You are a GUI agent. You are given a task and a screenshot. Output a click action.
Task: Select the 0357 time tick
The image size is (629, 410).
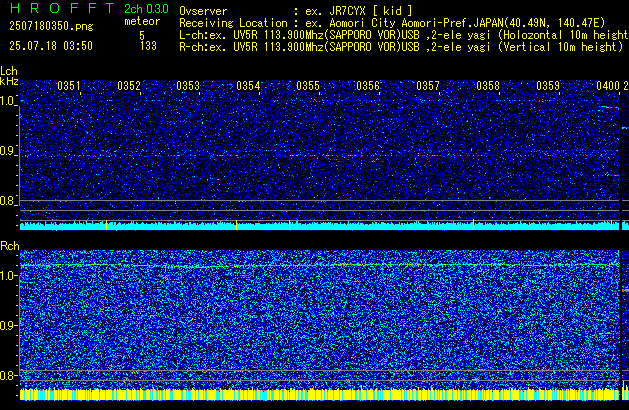click(x=428, y=86)
